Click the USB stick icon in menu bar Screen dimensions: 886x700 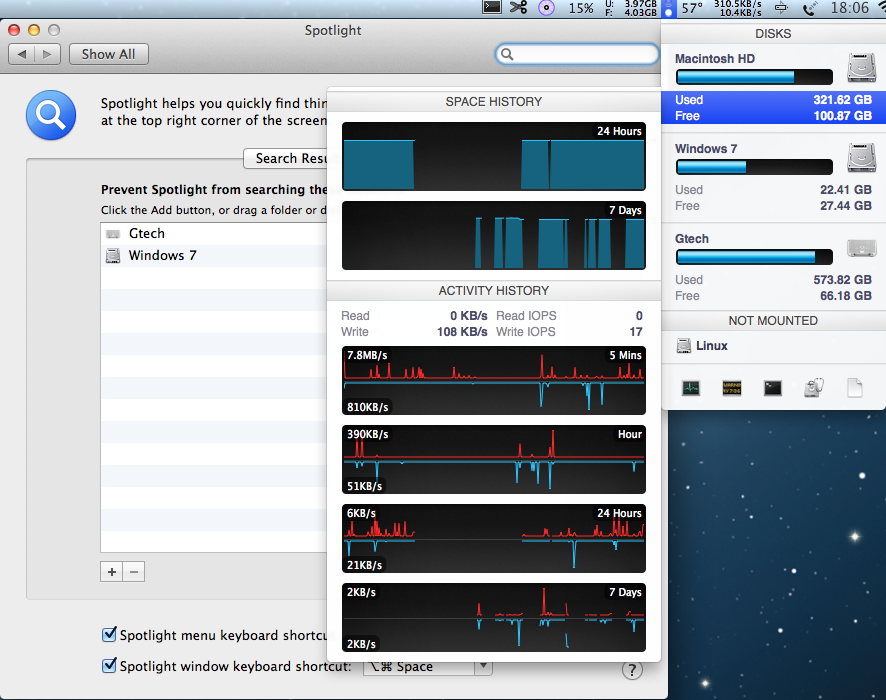pyautogui.click(x=781, y=8)
